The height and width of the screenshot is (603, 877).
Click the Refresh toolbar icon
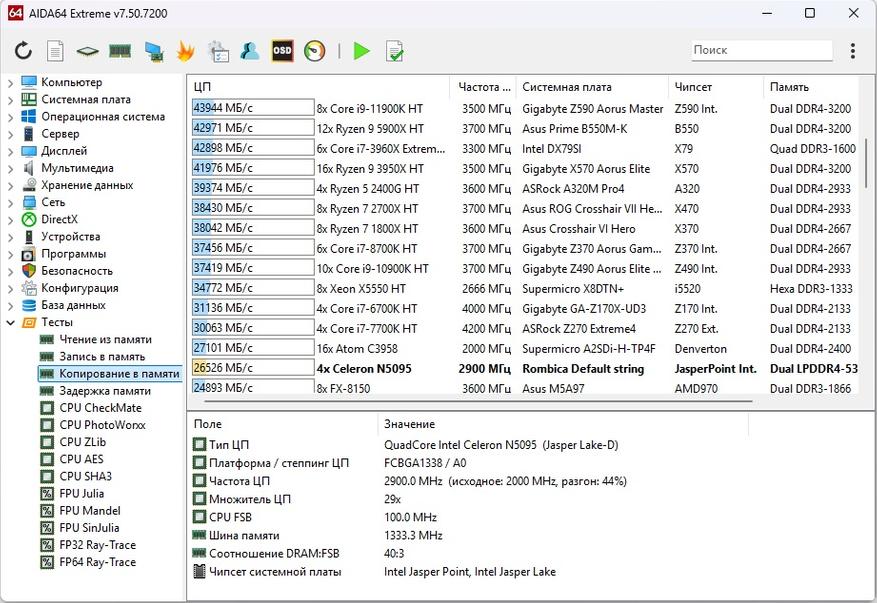[x=23, y=51]
